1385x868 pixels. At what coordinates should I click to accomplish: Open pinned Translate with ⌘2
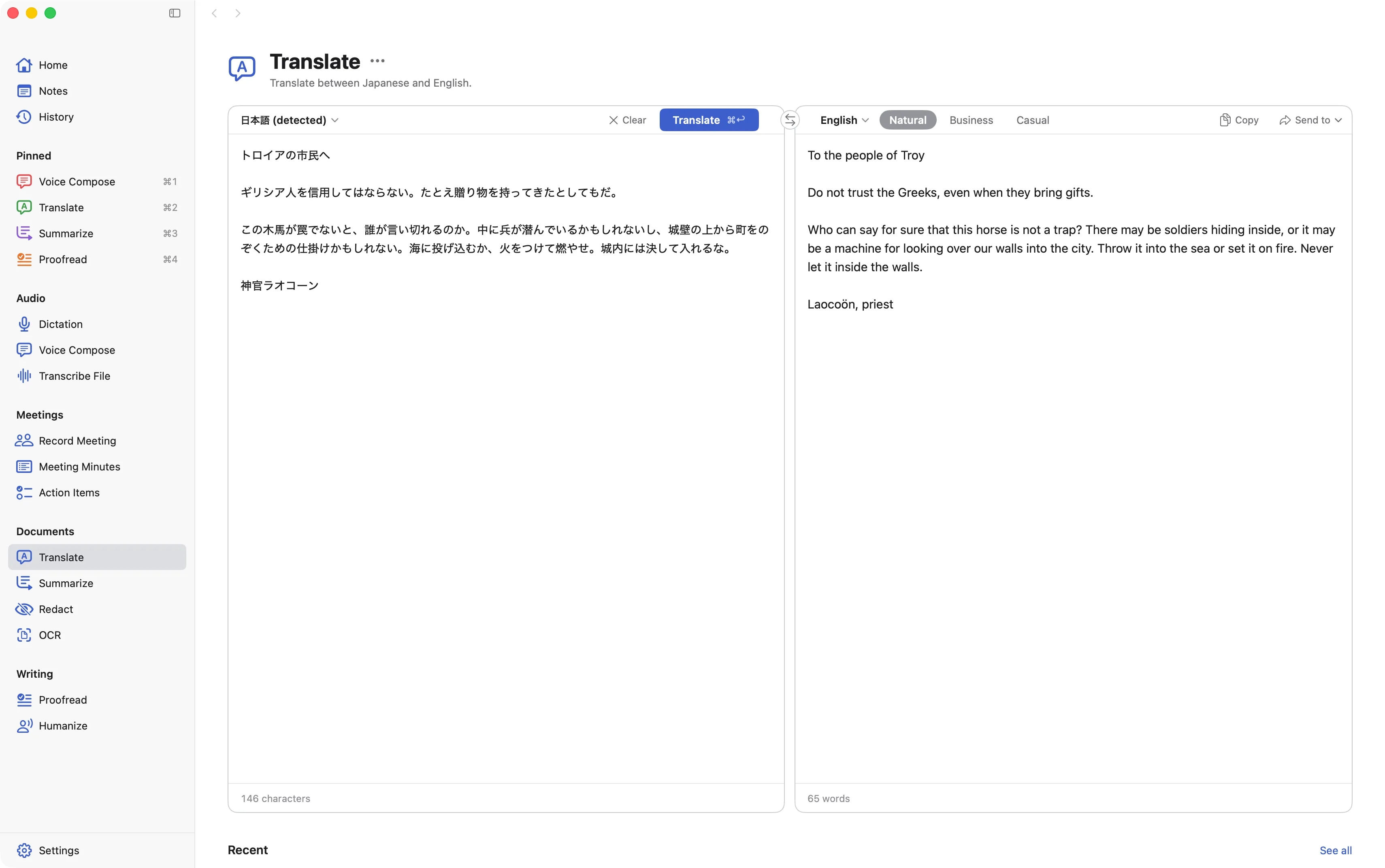pyautogui.click(x=97, y=207)
